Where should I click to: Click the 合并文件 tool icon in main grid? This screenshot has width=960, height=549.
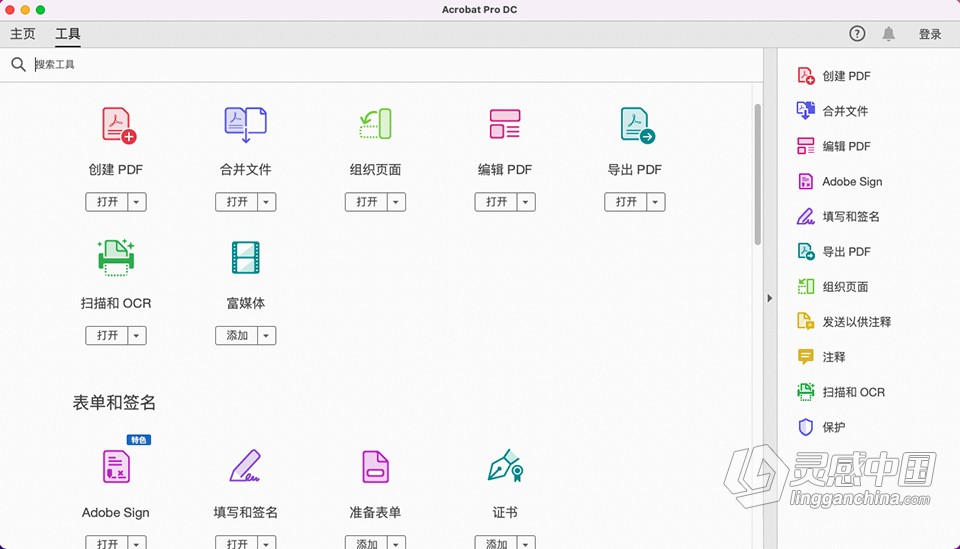246,125
